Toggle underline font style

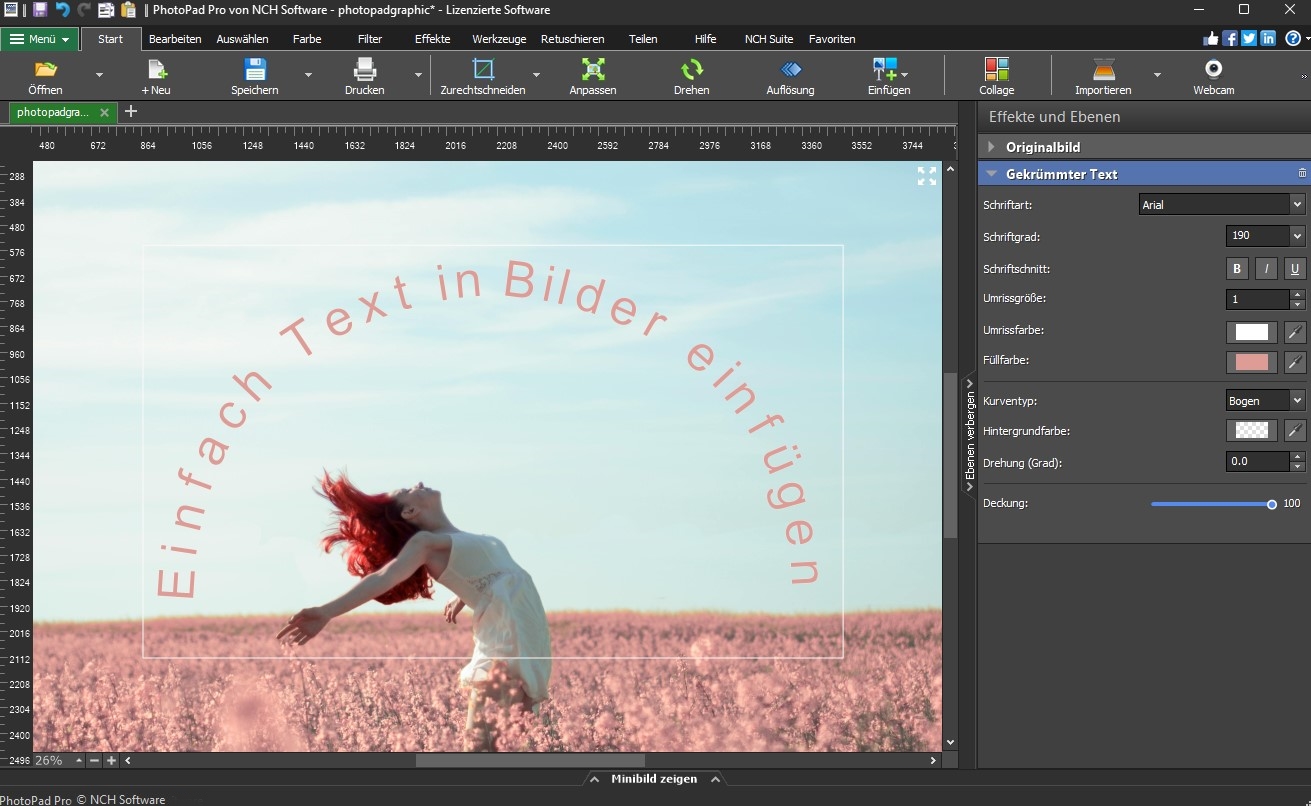click(x=1295, y=268)
